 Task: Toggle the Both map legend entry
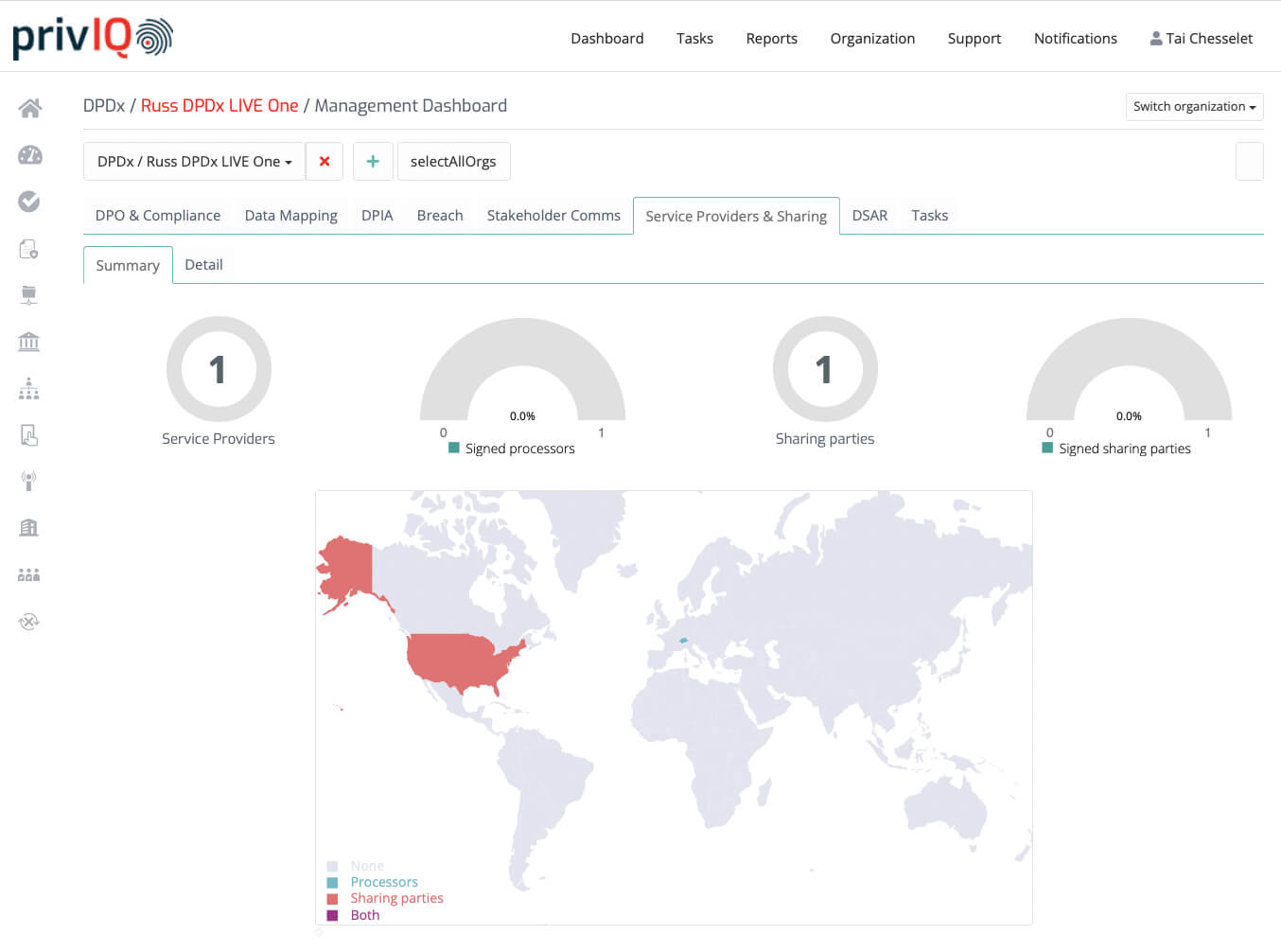353,915
